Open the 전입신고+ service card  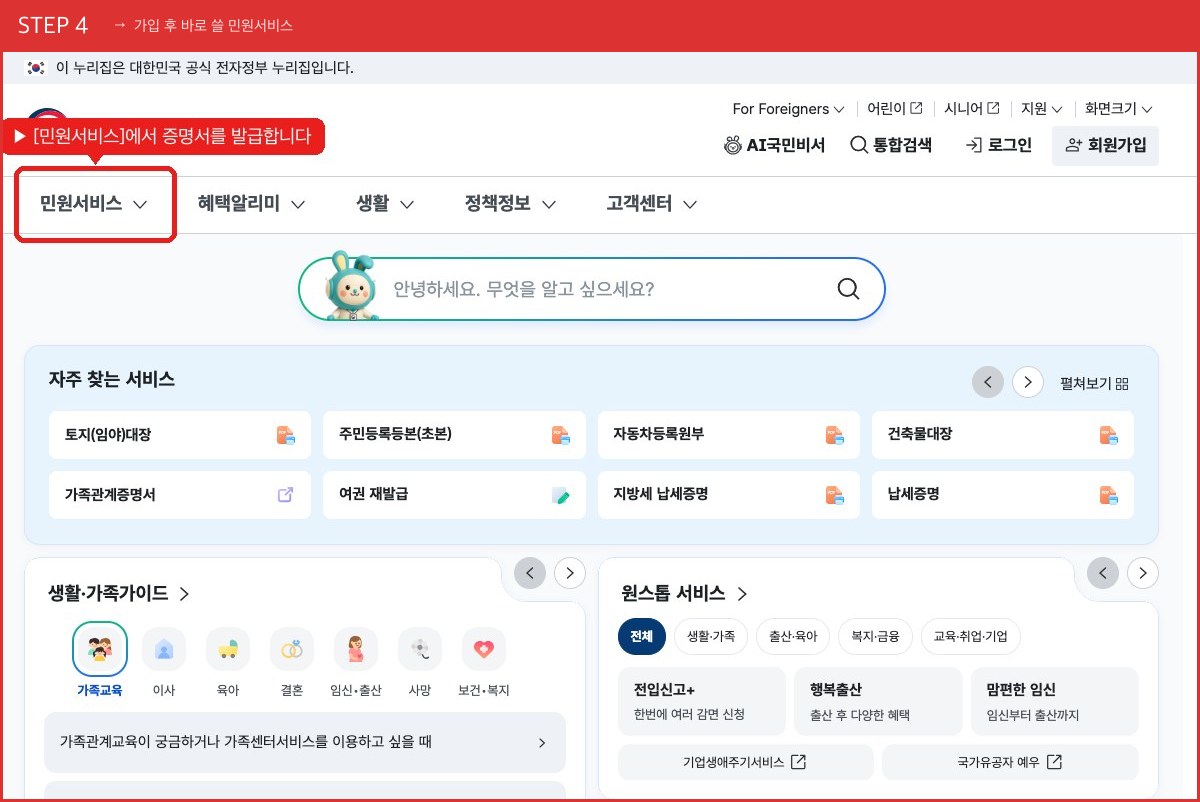pyautogui.click(x=702, y=701)
